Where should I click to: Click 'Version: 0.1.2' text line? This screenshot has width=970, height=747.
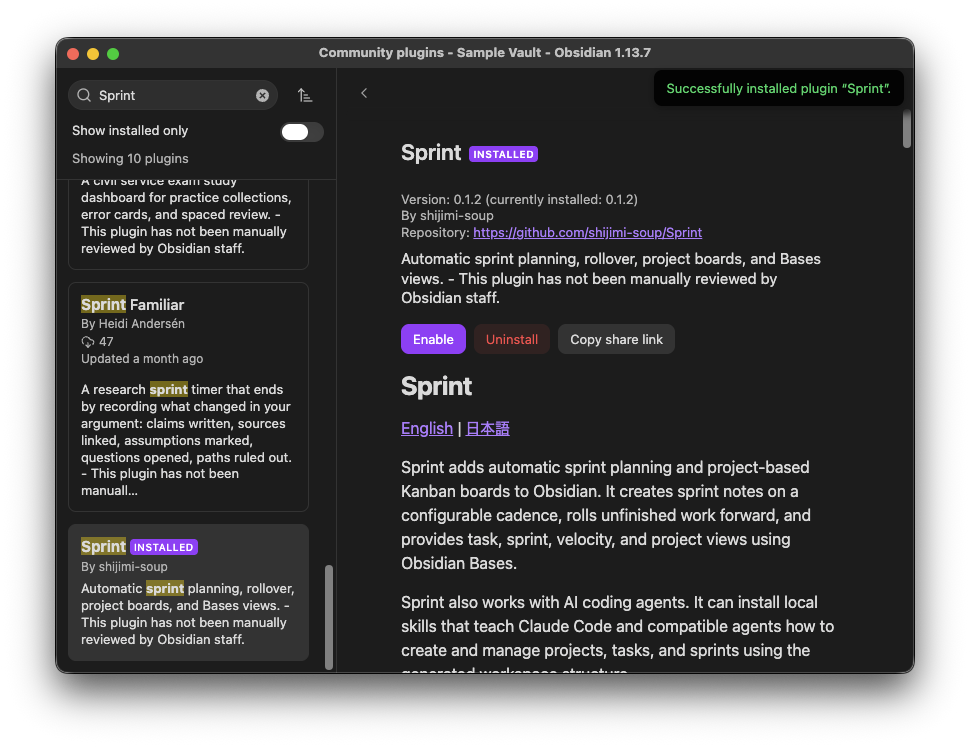point(519,199)
